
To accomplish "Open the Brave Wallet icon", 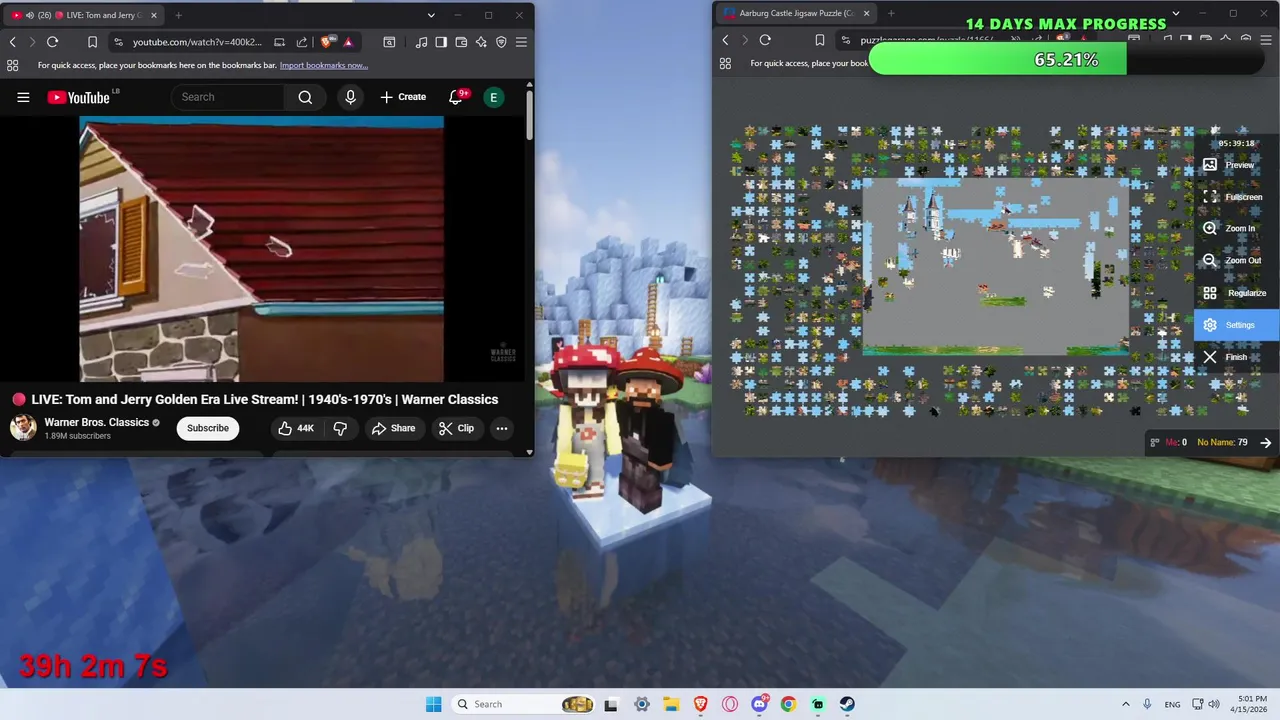I will (461, 42).
